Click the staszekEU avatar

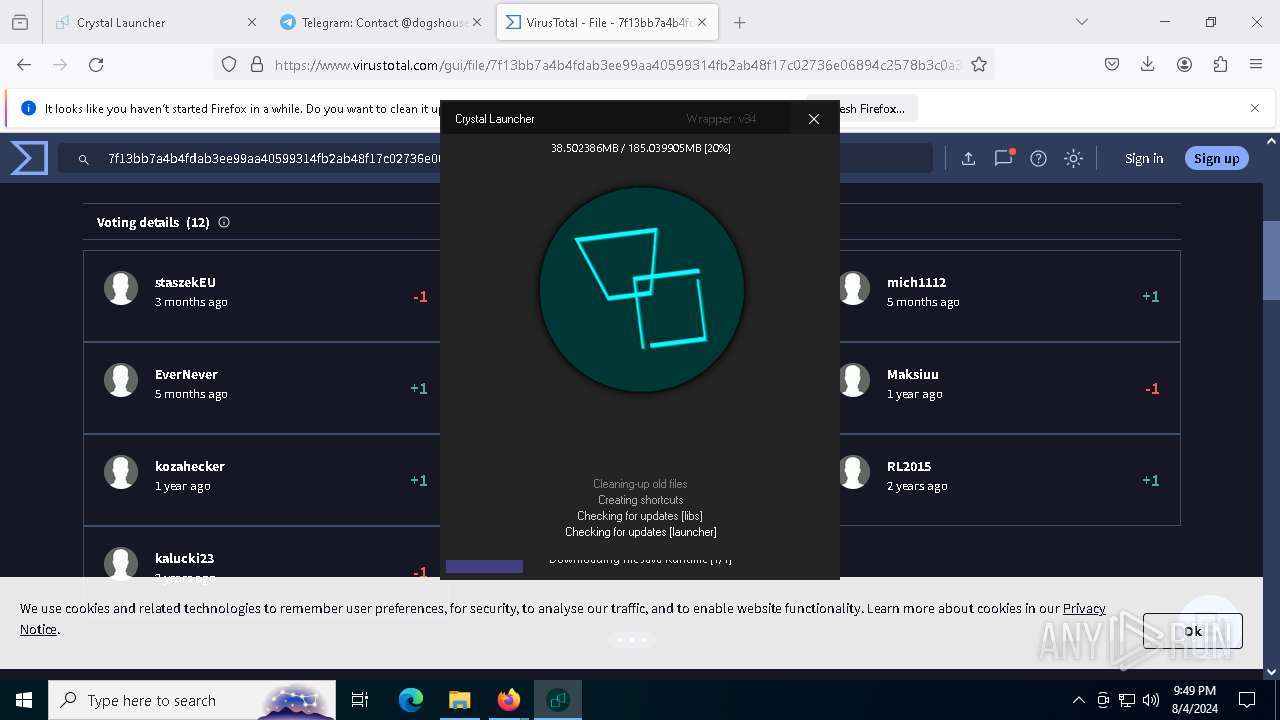point(121,288)
